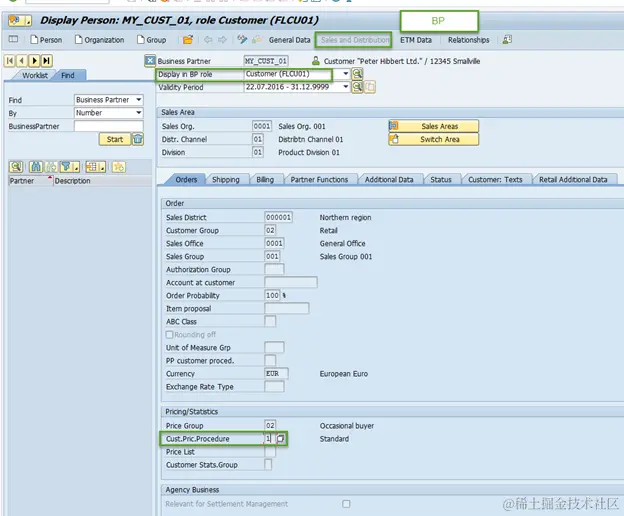Click the Account at customer field
This screenshot has height=516, width=624.
291,282
